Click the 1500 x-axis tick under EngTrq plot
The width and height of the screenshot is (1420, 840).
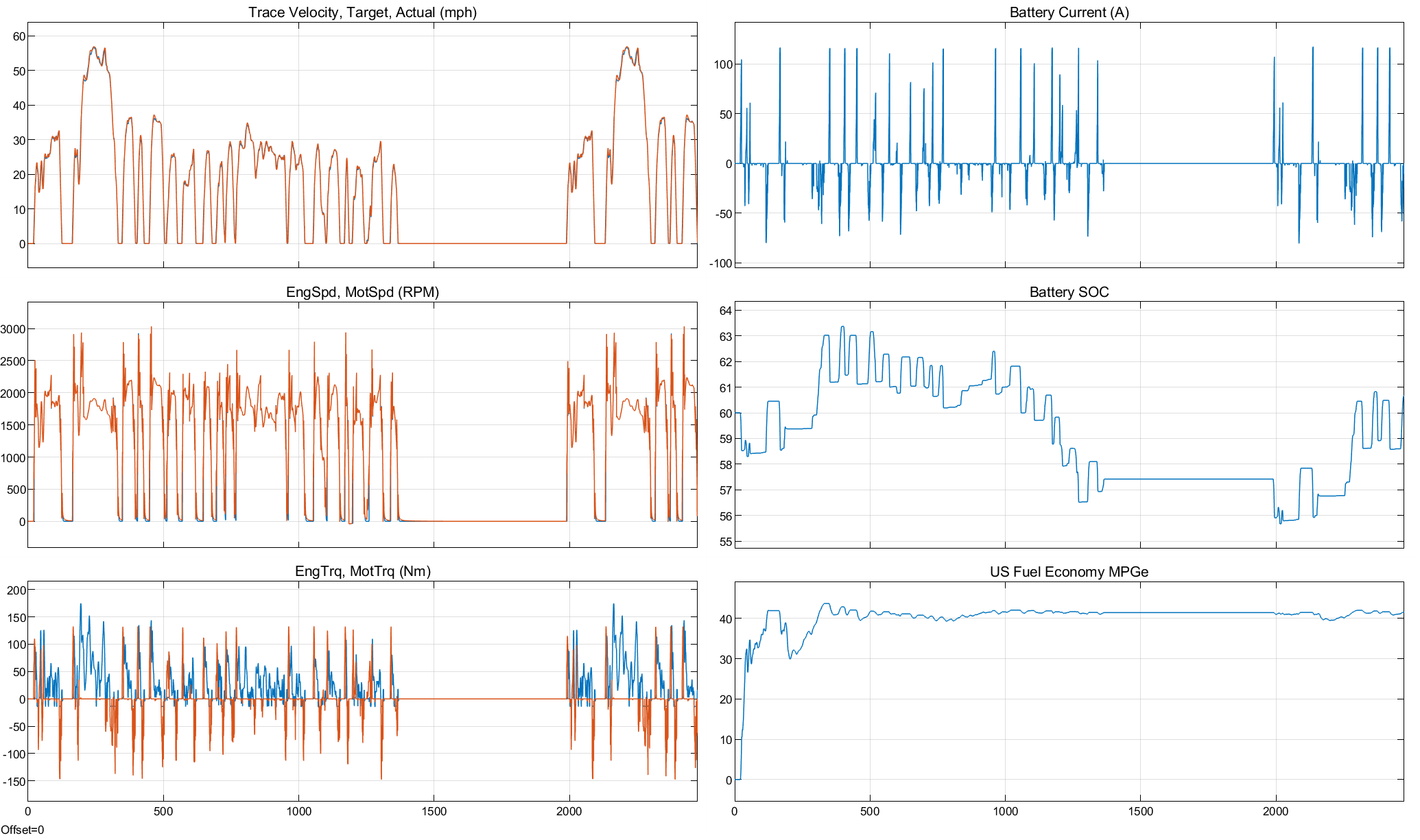pos(434,811)
